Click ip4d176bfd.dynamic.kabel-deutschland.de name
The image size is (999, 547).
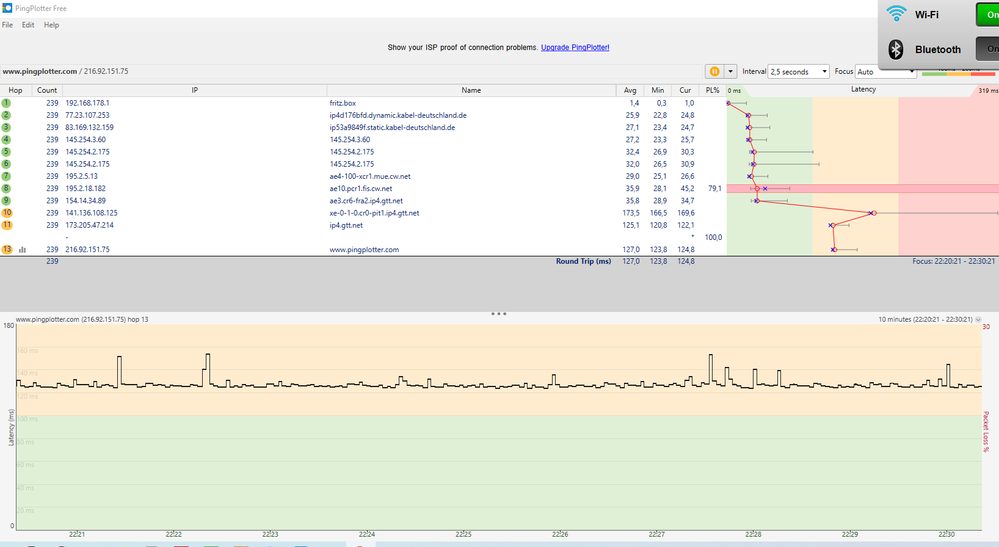[x=398, y=115]
